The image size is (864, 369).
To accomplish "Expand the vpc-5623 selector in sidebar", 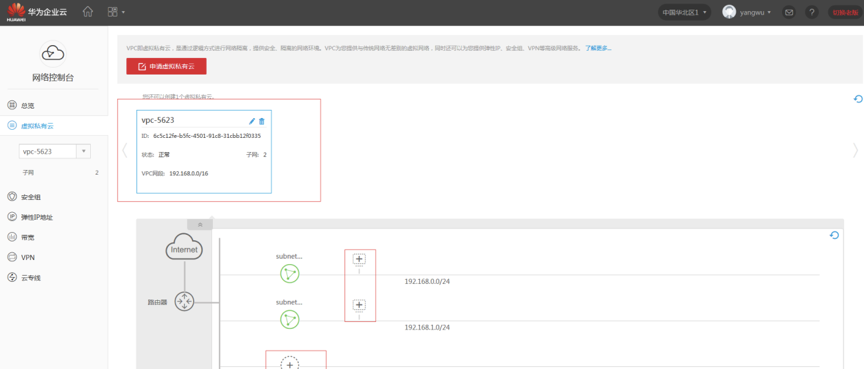I will (55, 151).
